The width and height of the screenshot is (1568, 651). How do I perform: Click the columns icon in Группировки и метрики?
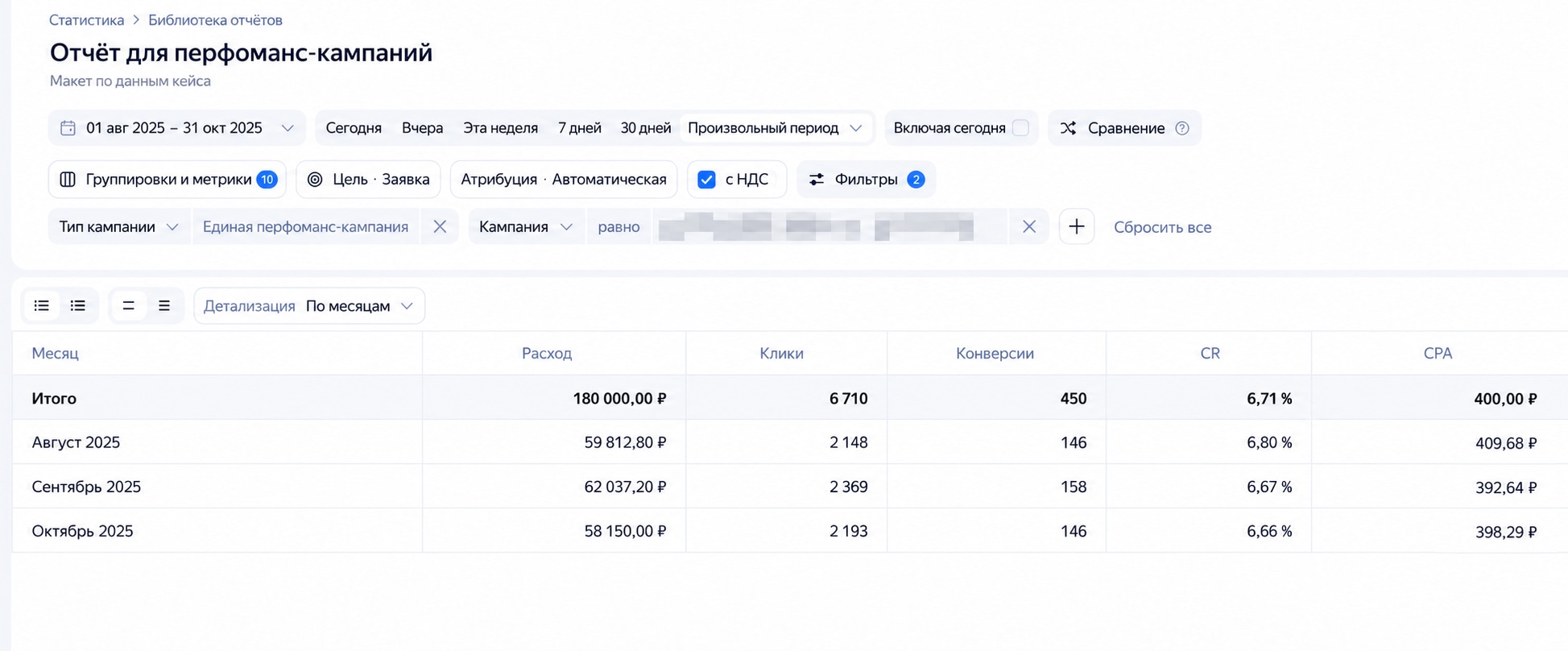click(x=68, y=180)
